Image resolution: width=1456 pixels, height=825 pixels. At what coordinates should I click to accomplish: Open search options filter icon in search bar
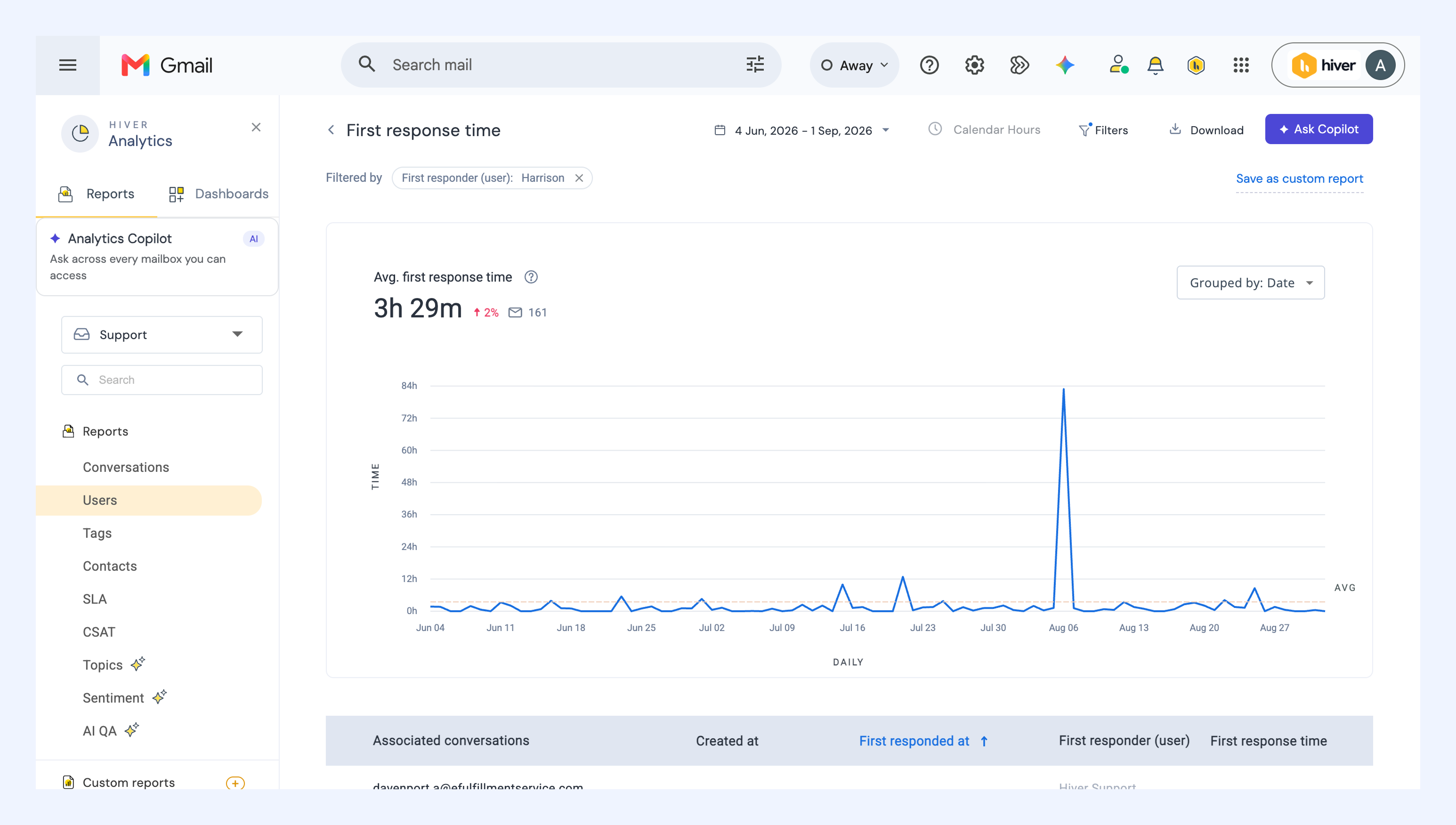(755, 65)
